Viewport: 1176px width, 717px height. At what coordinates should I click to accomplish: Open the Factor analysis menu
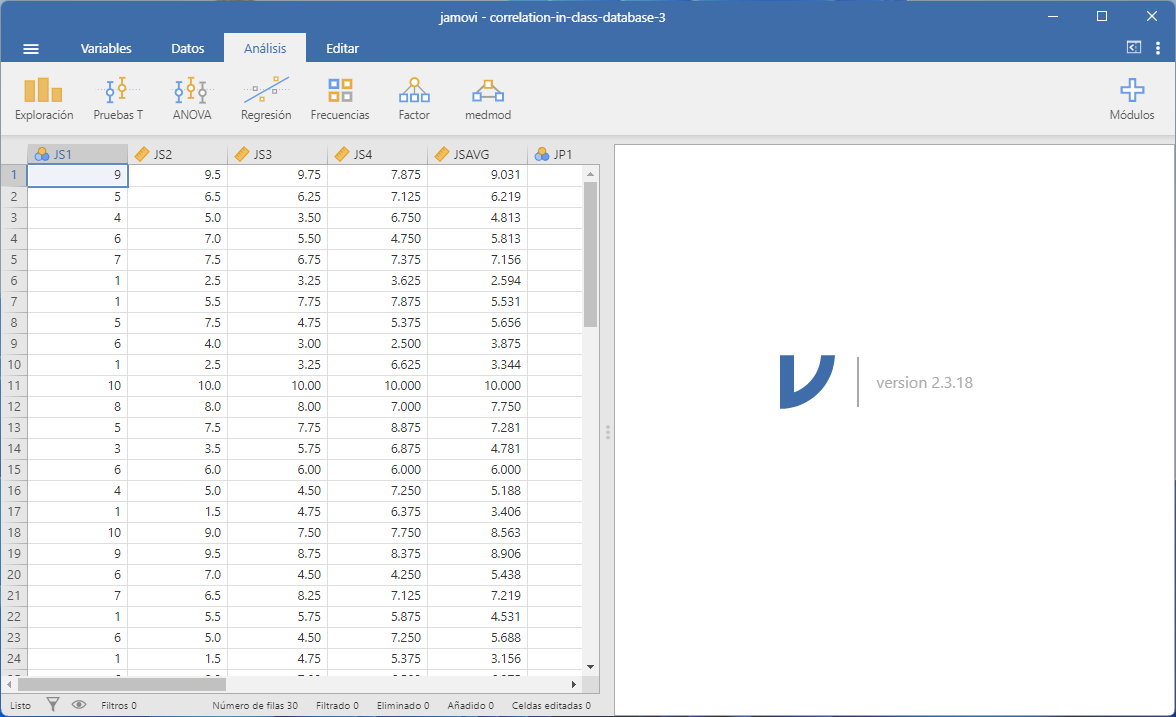pyautogui.click(x=413, y=99)
